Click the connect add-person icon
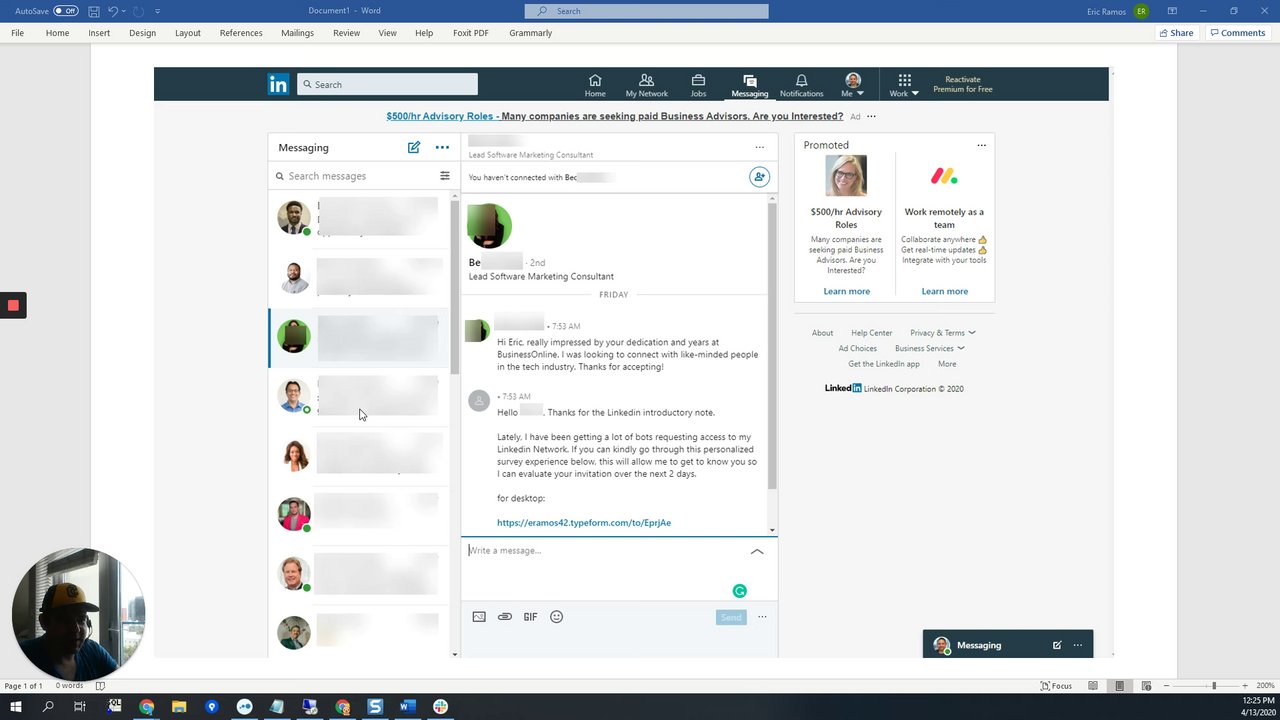 click(x=760, y=177)
